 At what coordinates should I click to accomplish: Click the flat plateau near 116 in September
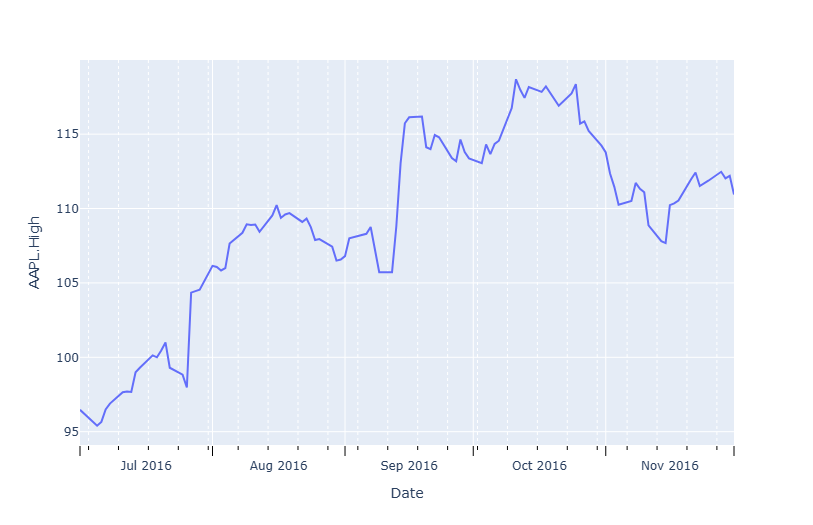[415, 117]
